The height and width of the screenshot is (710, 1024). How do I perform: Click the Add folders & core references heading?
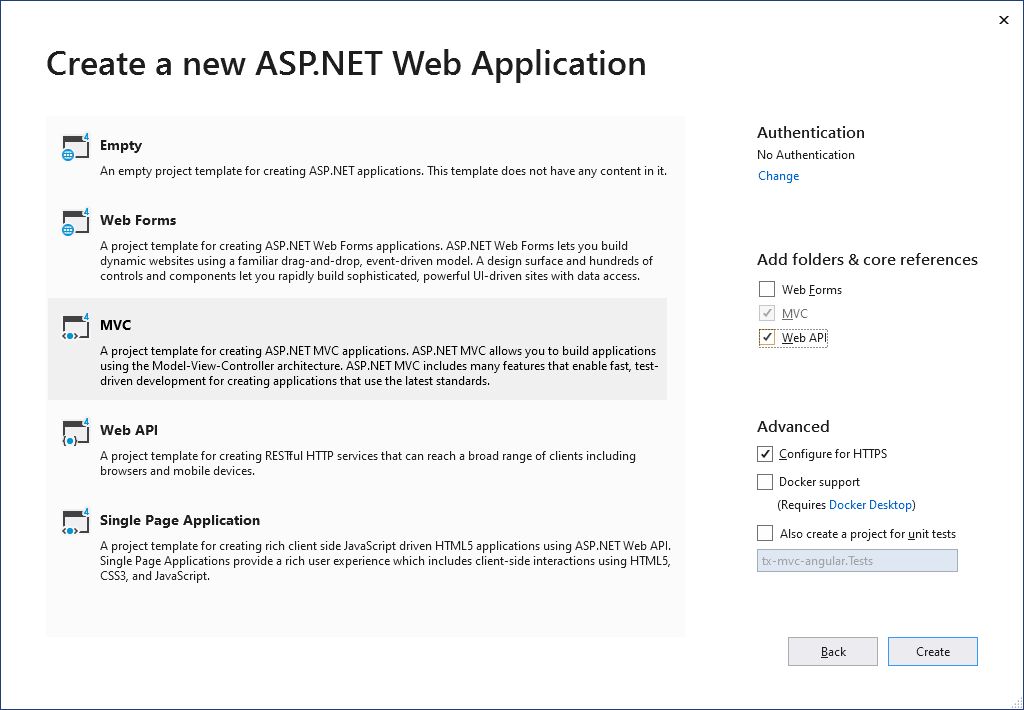[x=867, y=259]
